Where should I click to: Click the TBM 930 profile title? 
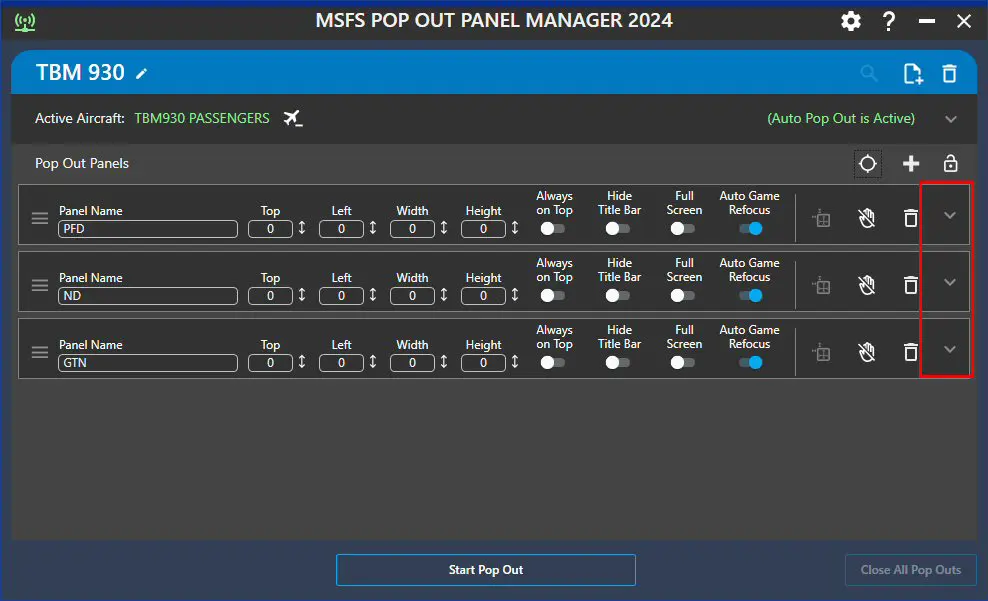pos(80,72)
